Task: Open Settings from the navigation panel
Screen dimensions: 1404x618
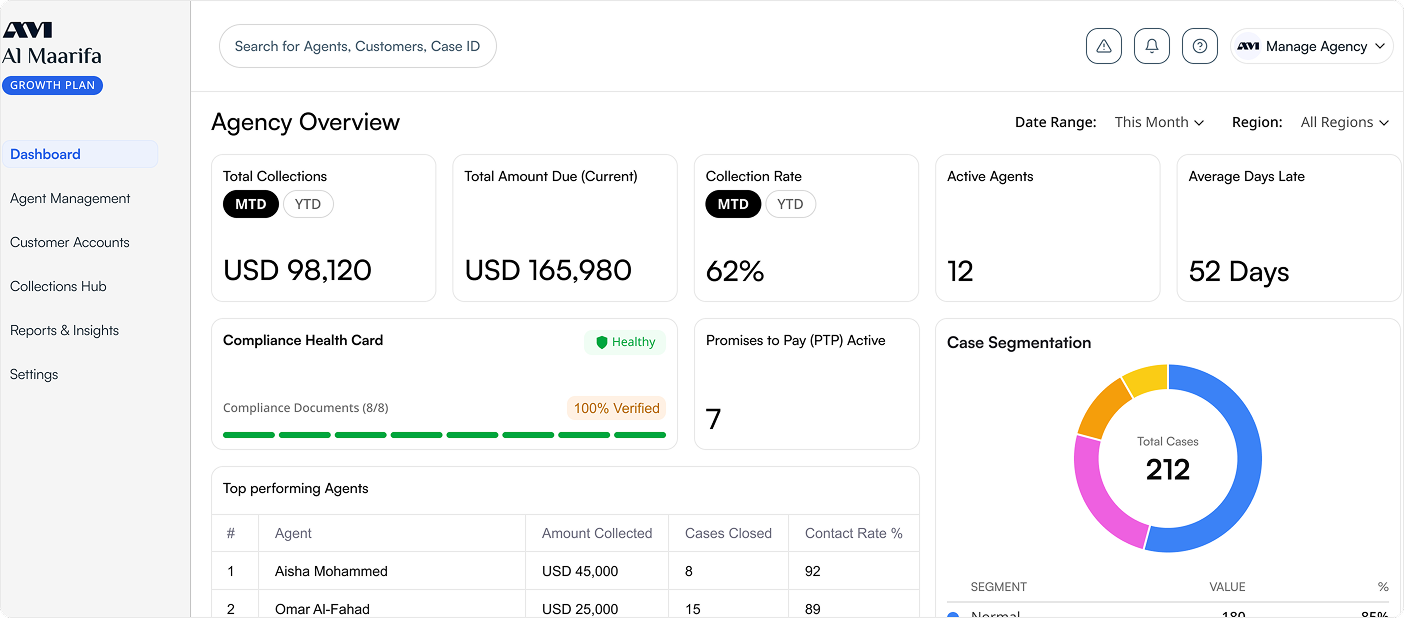Action: point(33,374)
